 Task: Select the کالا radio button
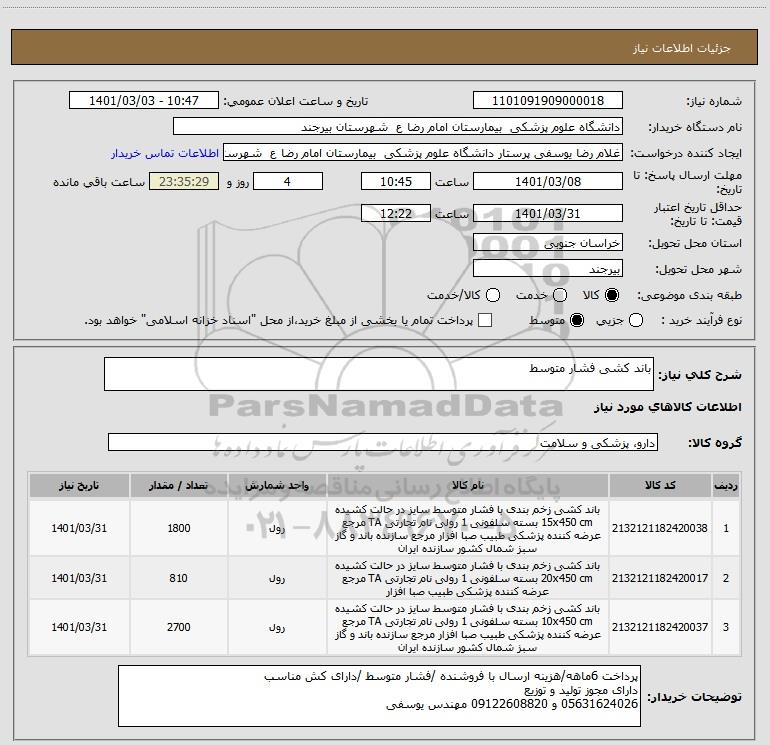click(x=612, y=295)
